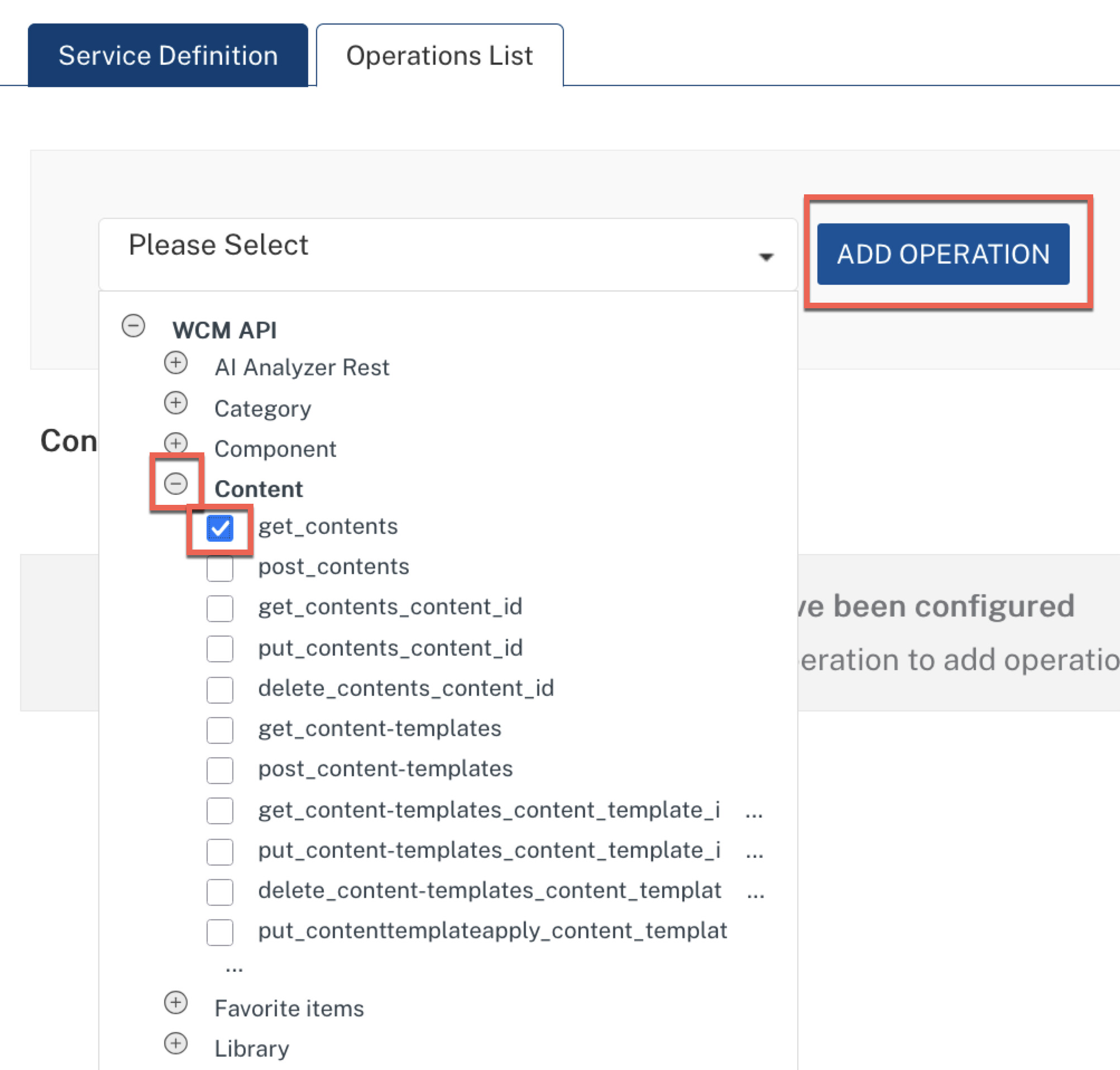1120x1070 pixels.
Task: Enable the put_contents_content_id operation
Action: 219,649
